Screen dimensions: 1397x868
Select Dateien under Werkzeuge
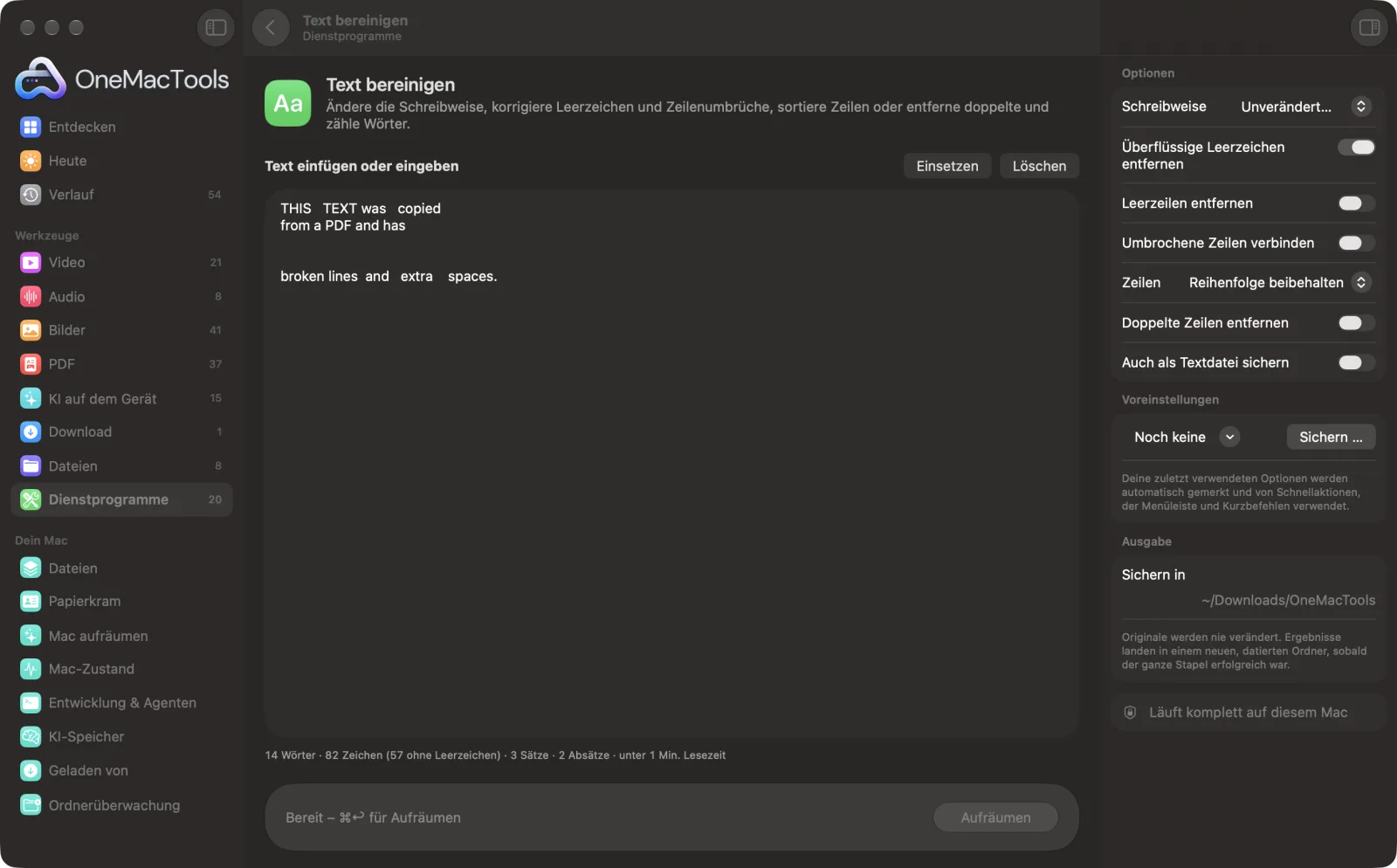(121, 466)
